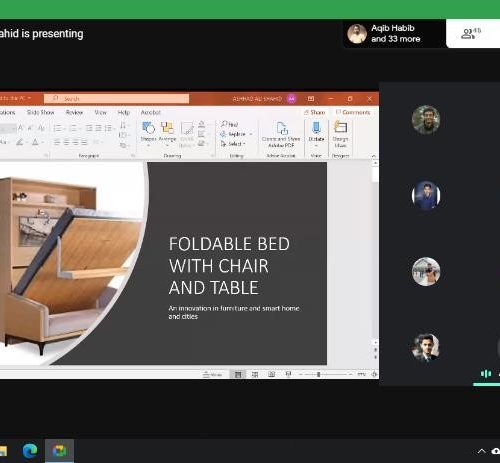Open the Shapes gallery in the ribbon
The width and height of the screenshot is (500, 463).
tap(148, 133)
